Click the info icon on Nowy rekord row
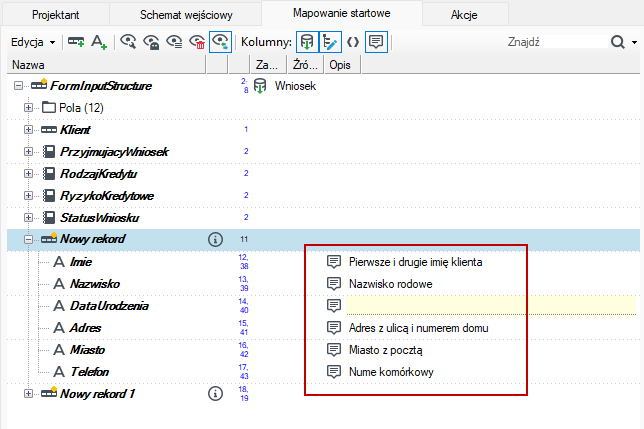Image resolution: width=644 pixels, height=429 pixels. pyautogui.click(x=215, y=239)
